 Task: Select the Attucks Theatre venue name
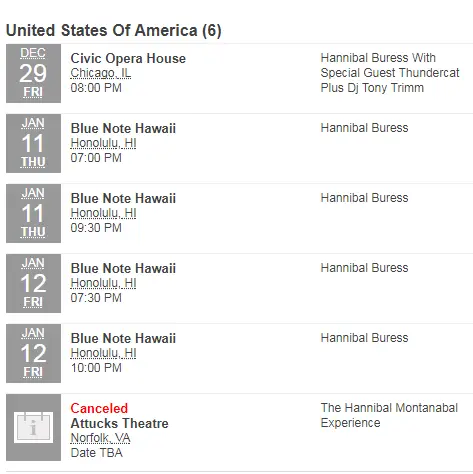click(119, 423)
